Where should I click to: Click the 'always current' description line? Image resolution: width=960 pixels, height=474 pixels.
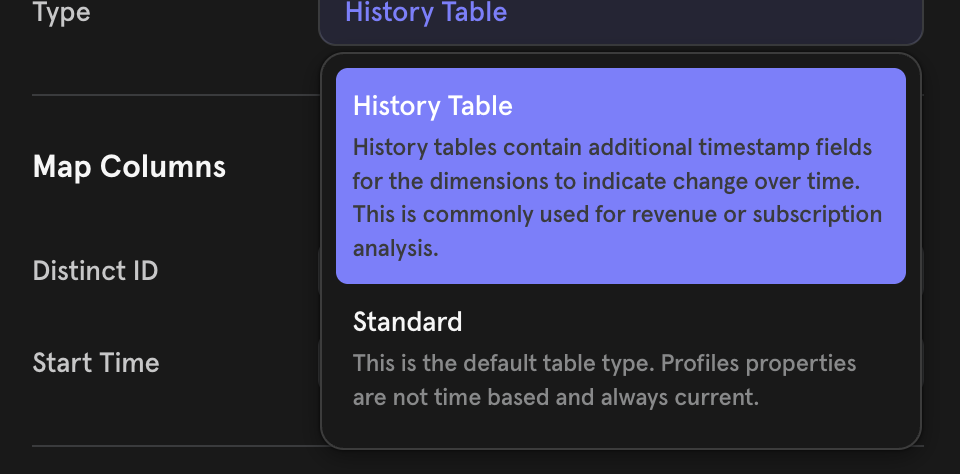pos(556,397)
